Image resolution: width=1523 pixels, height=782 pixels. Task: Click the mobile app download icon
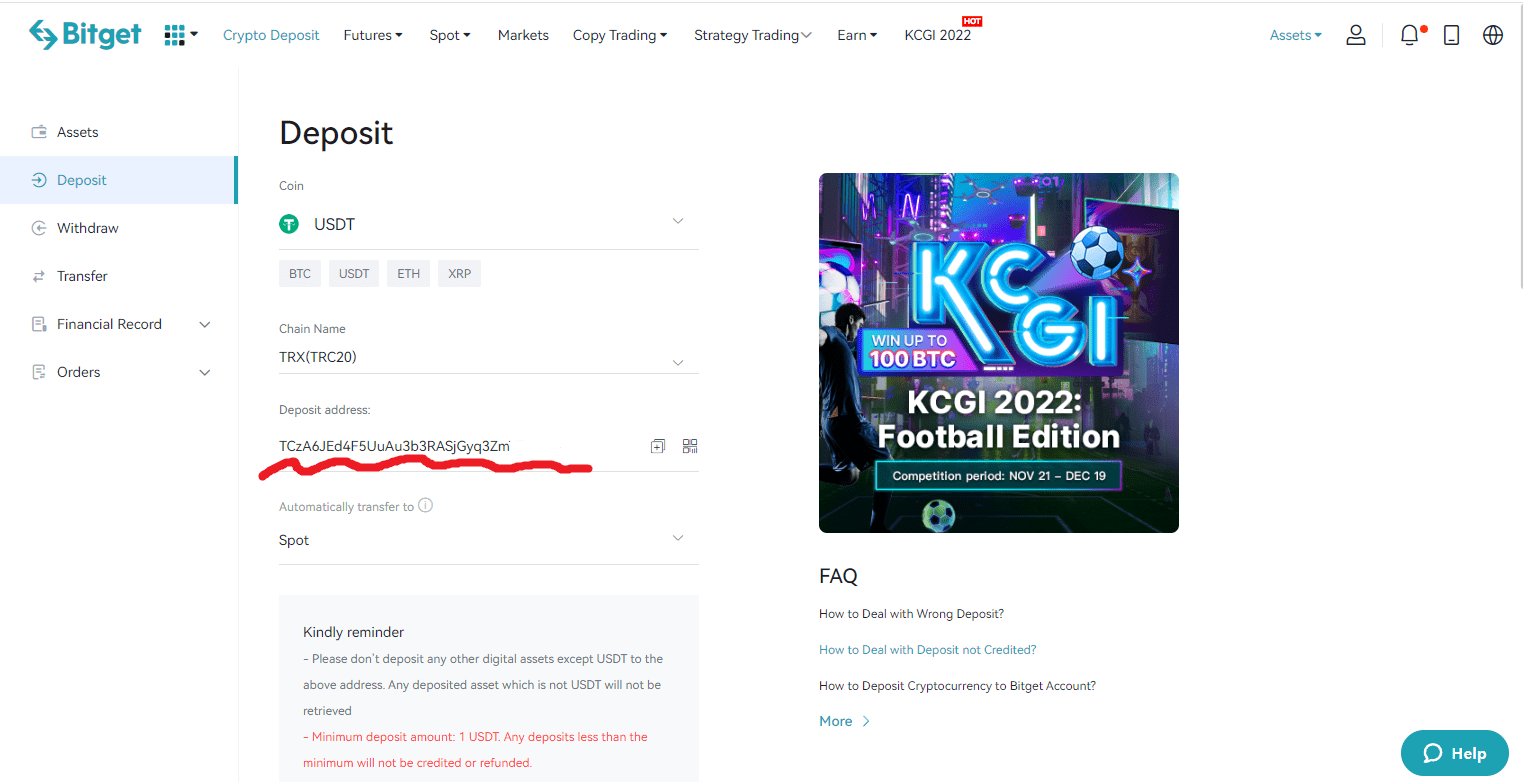1451,35
